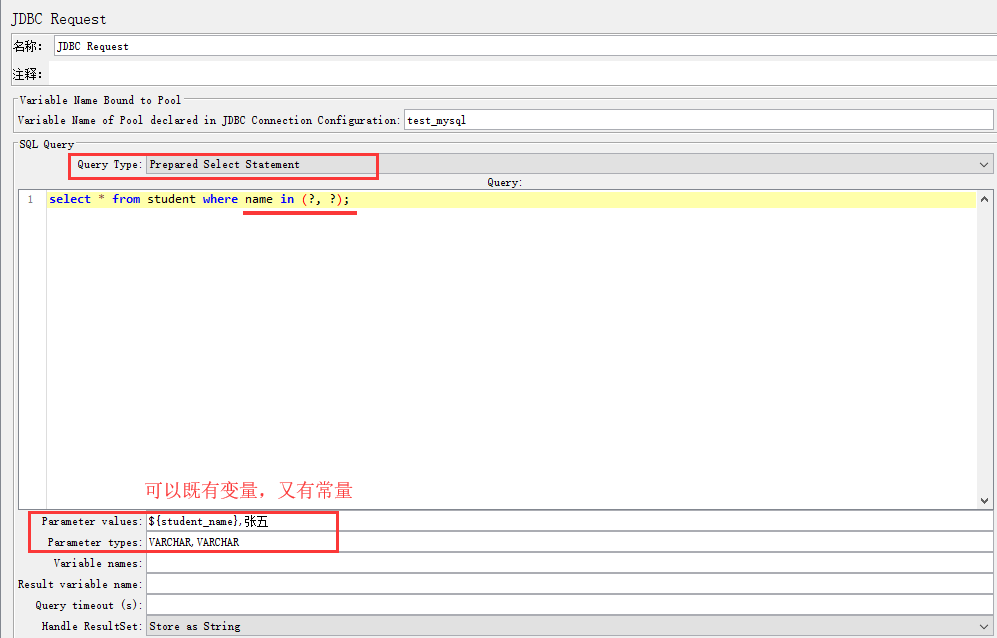Place cursor on the 'select' keyword in query

[70, 199]
